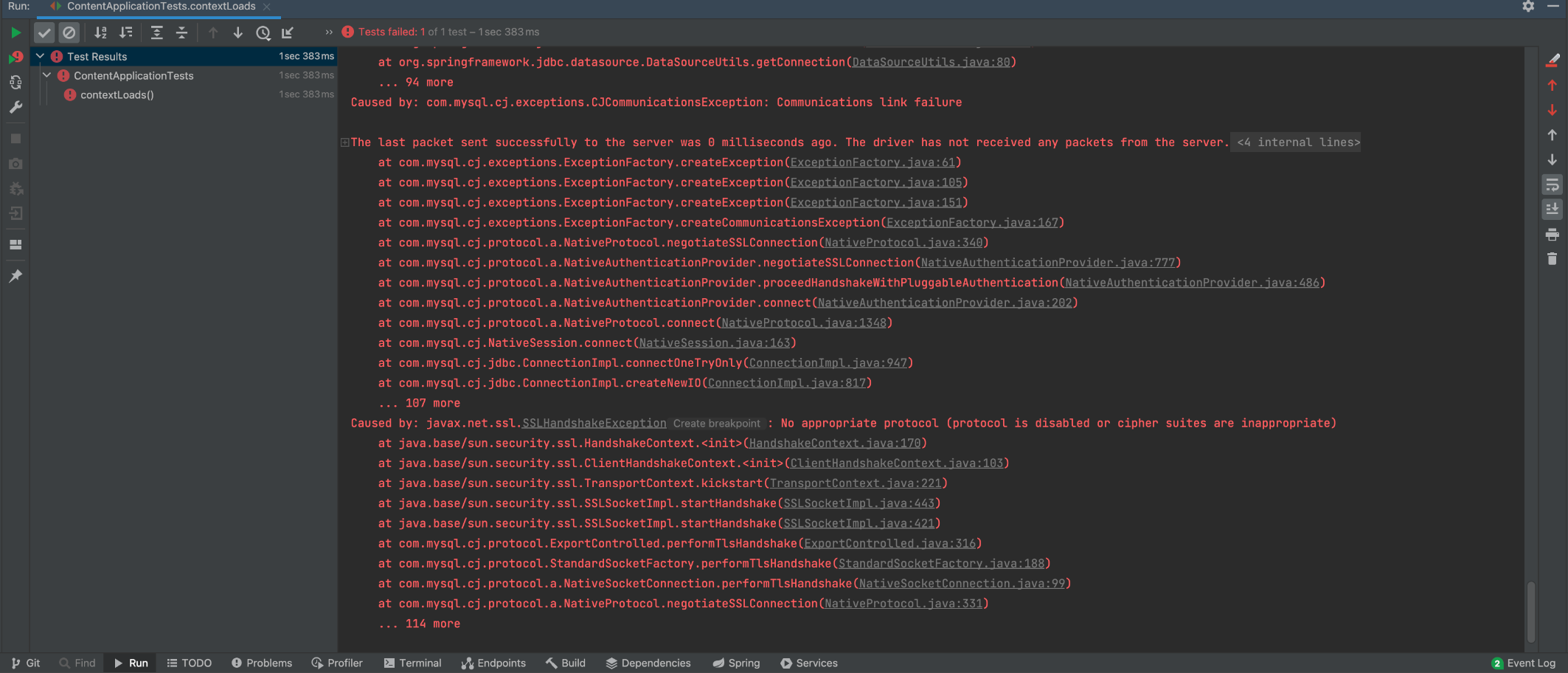Click the console vertical scrollbar thumb
This screenshot has width=1568, height=673.
[1531, 611]
